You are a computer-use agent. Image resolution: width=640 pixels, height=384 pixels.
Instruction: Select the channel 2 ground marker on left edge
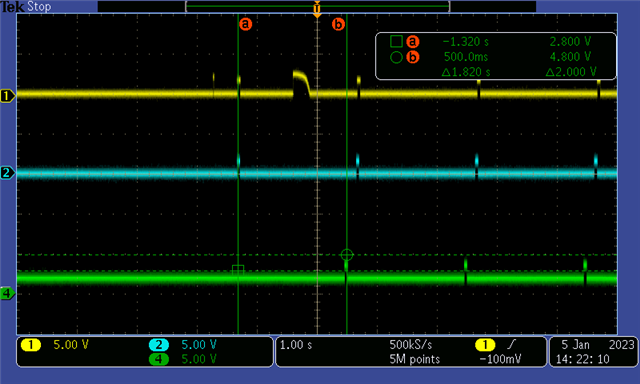7,173
